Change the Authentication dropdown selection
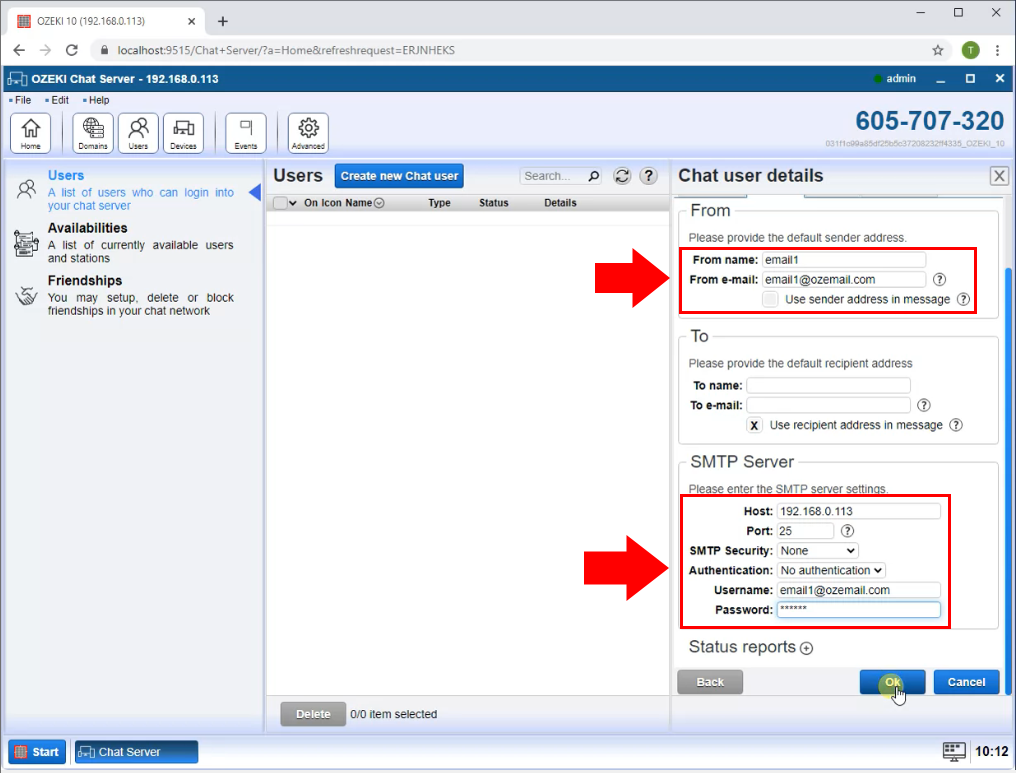Screen dimensions: 1016x773 coord(831,570)
